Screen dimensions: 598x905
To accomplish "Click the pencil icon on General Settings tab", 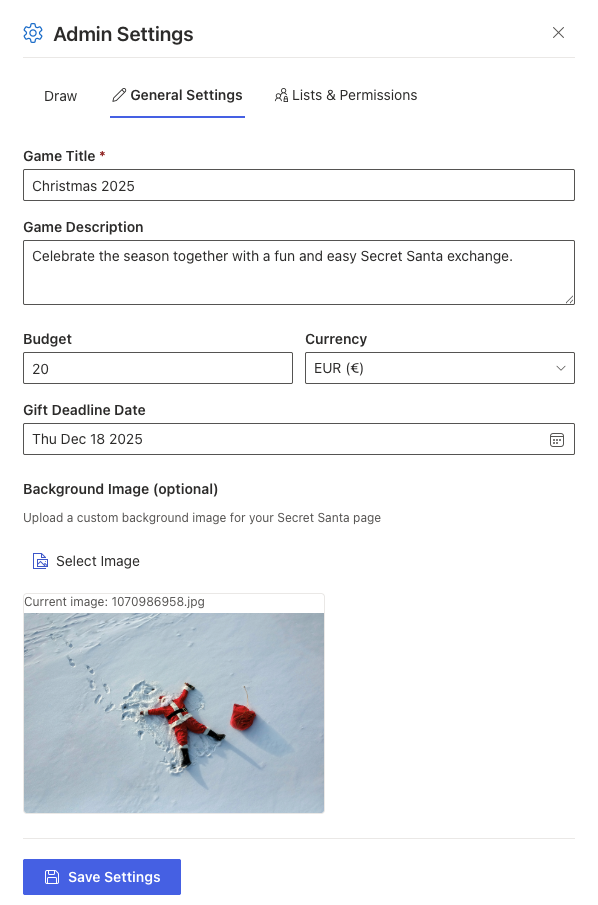I will click(x=118, y=95).
